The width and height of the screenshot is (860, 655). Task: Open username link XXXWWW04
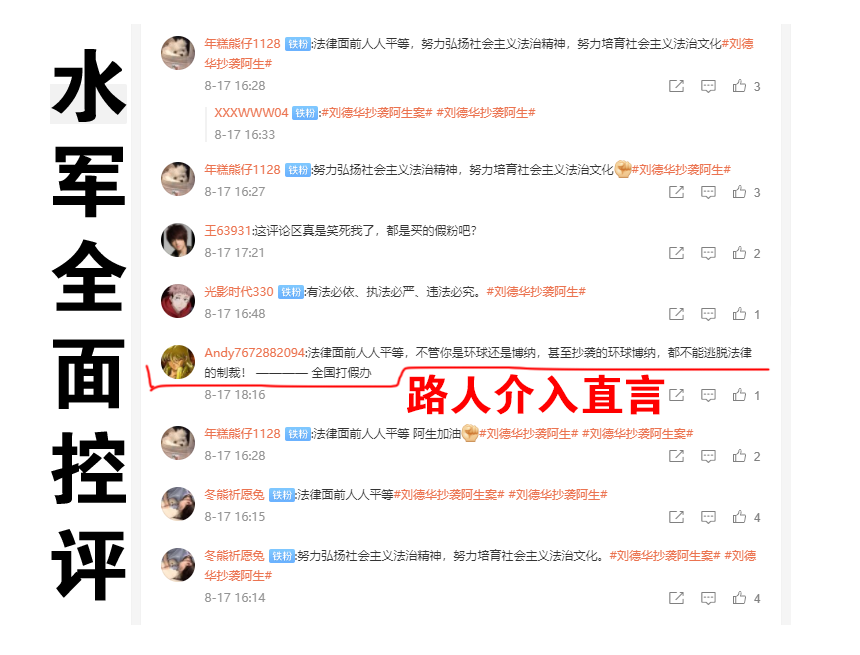(251, 112)
